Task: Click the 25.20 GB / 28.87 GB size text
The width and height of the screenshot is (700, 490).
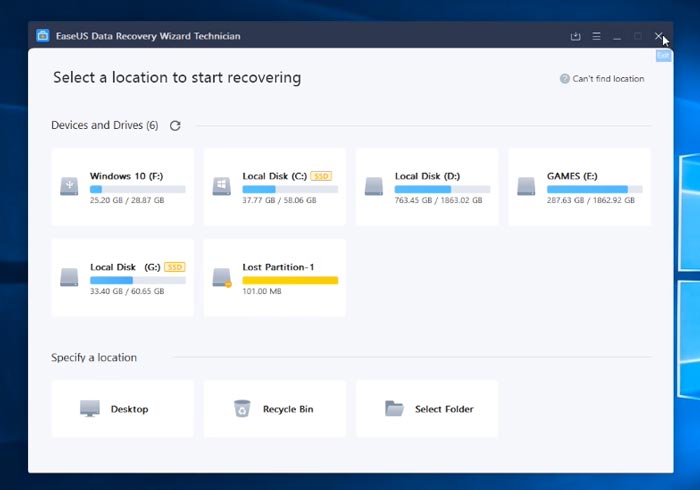Action: (x=127, y=200)
